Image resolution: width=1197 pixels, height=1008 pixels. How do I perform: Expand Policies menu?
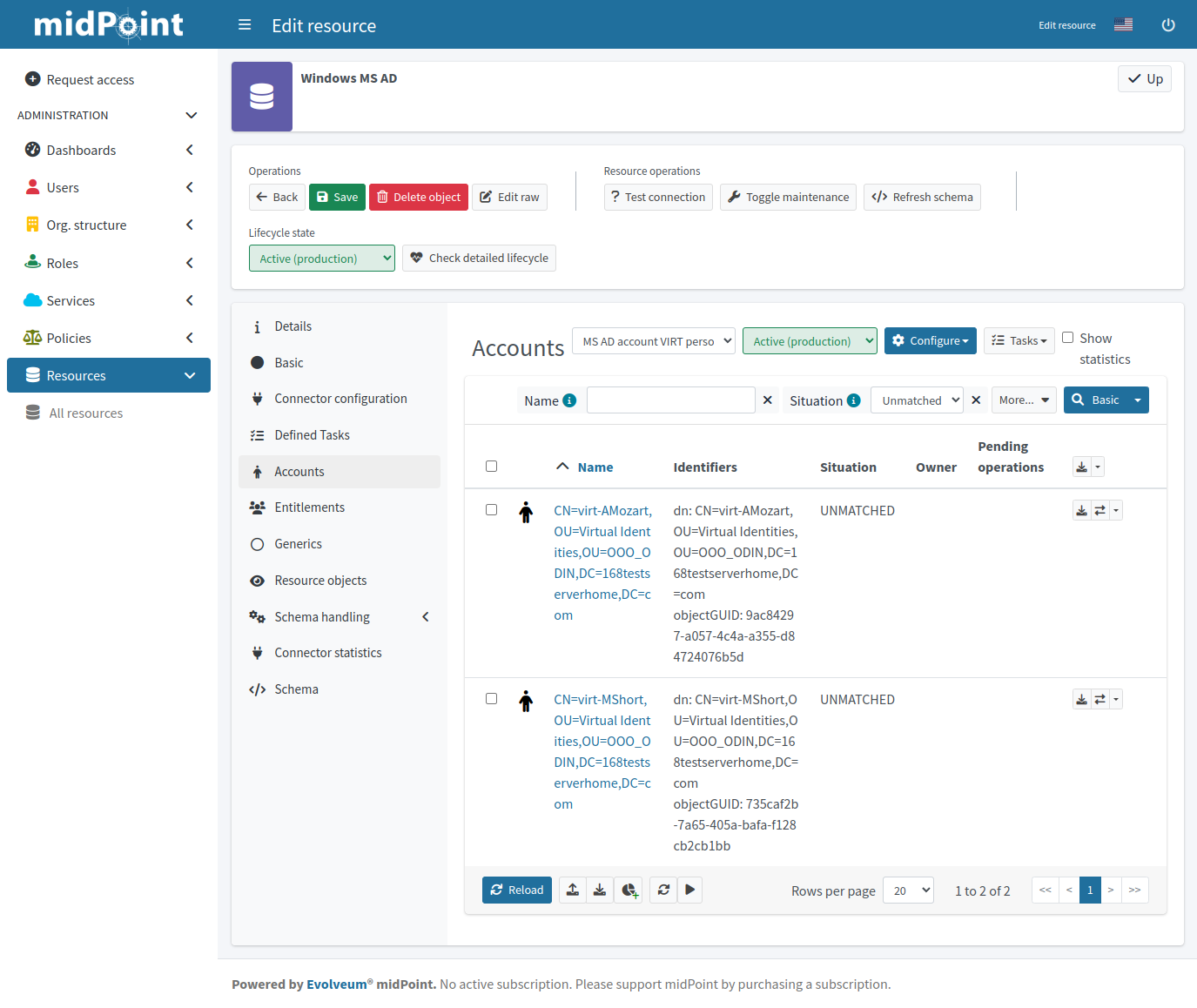[109, 338]
